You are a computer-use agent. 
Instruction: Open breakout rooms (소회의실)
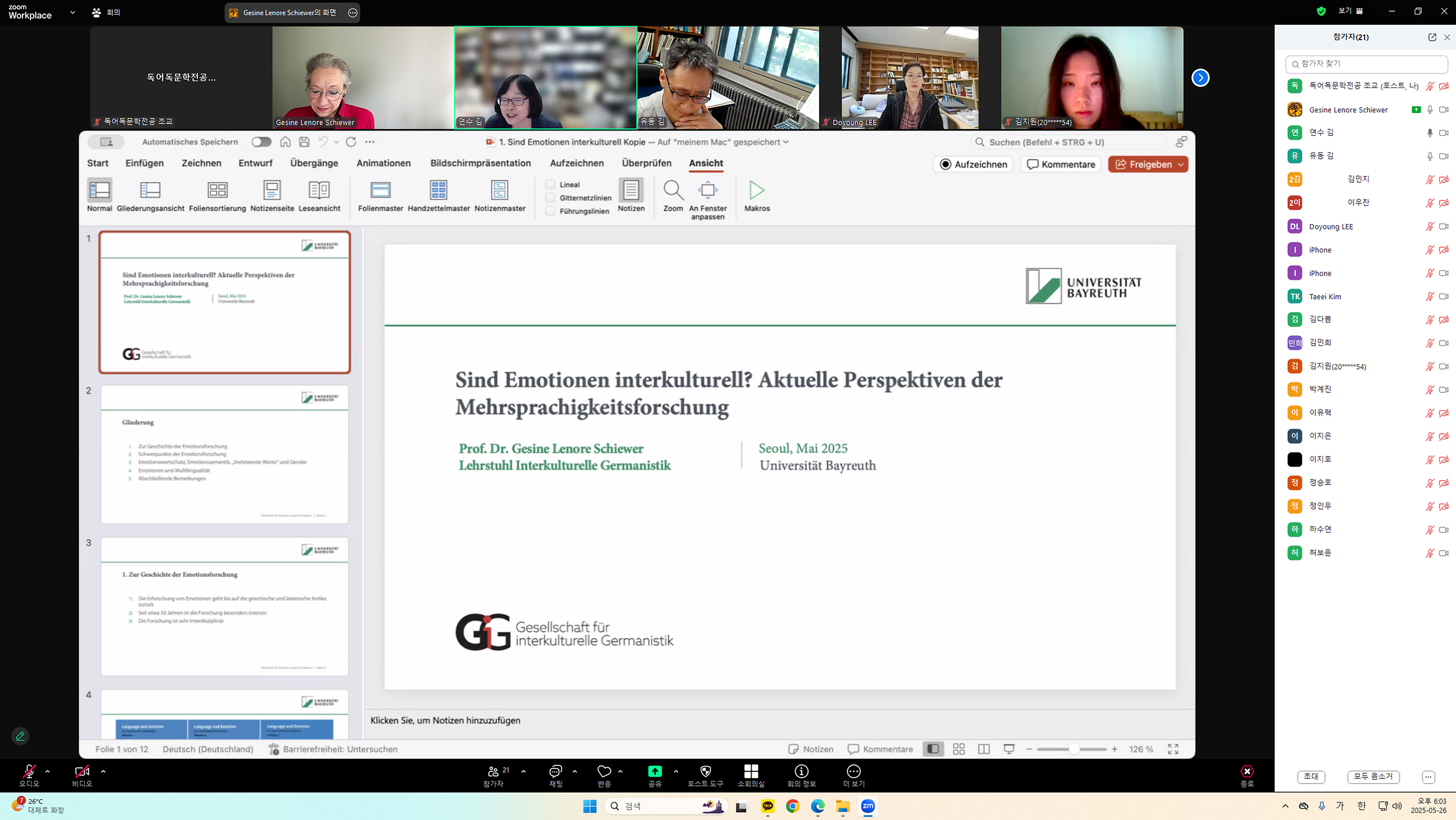click(750, 775)
